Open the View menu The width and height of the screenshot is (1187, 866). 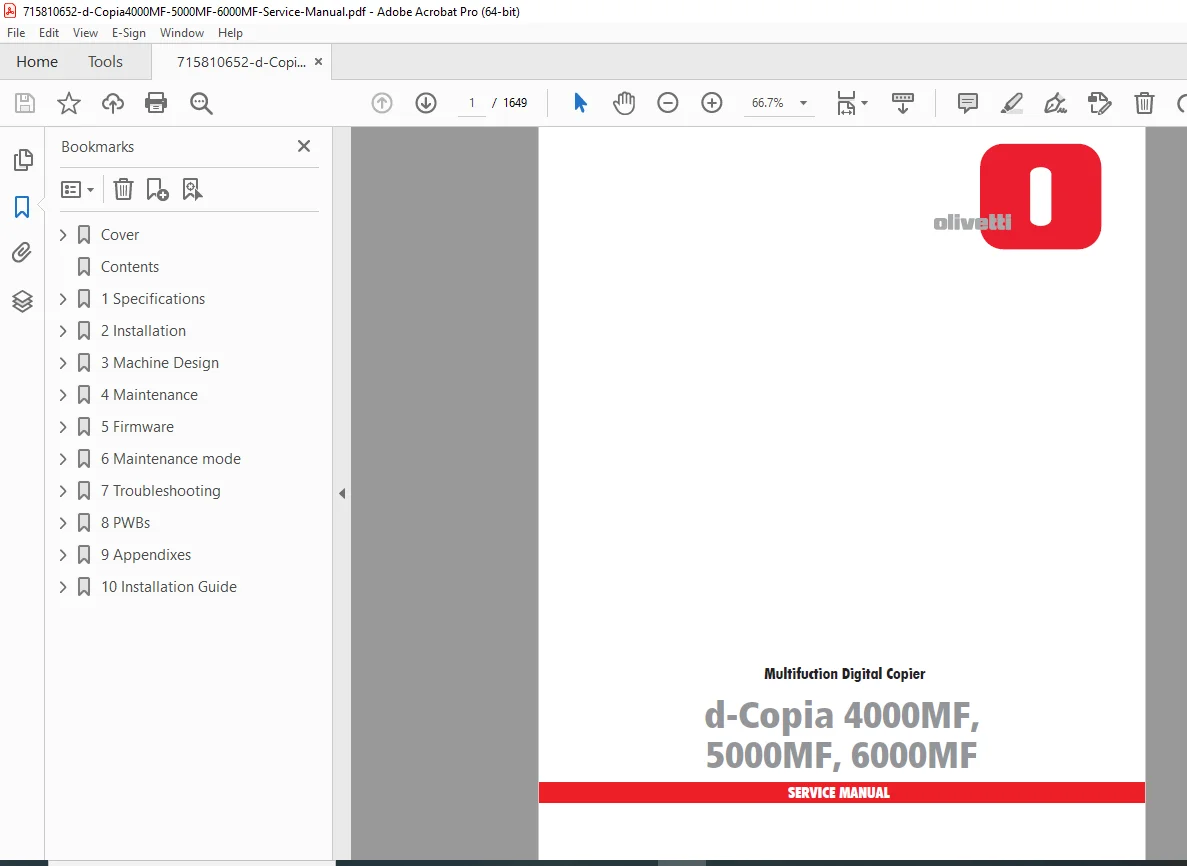85,33
